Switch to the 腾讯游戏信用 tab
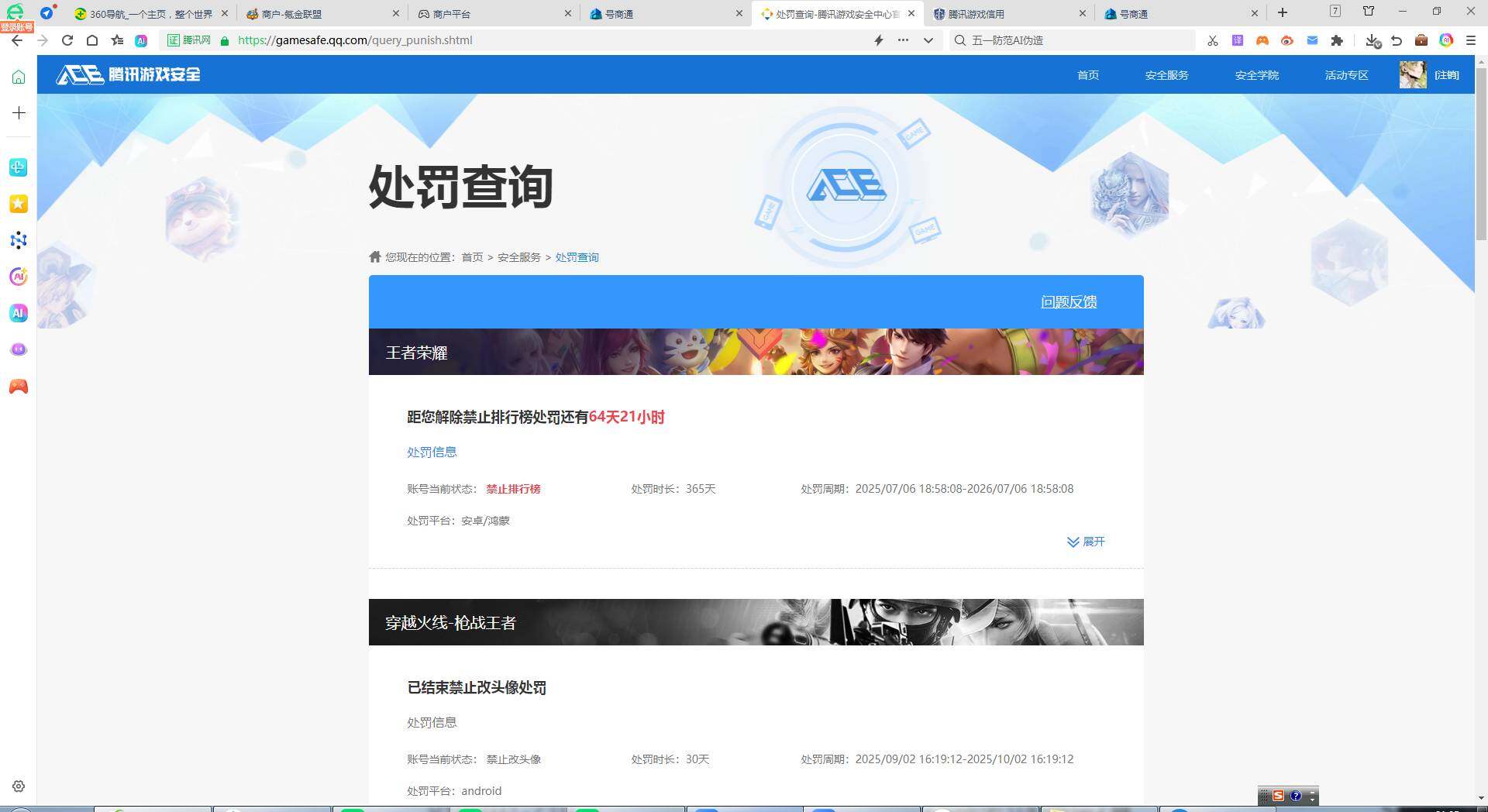 coord(1010,13)
